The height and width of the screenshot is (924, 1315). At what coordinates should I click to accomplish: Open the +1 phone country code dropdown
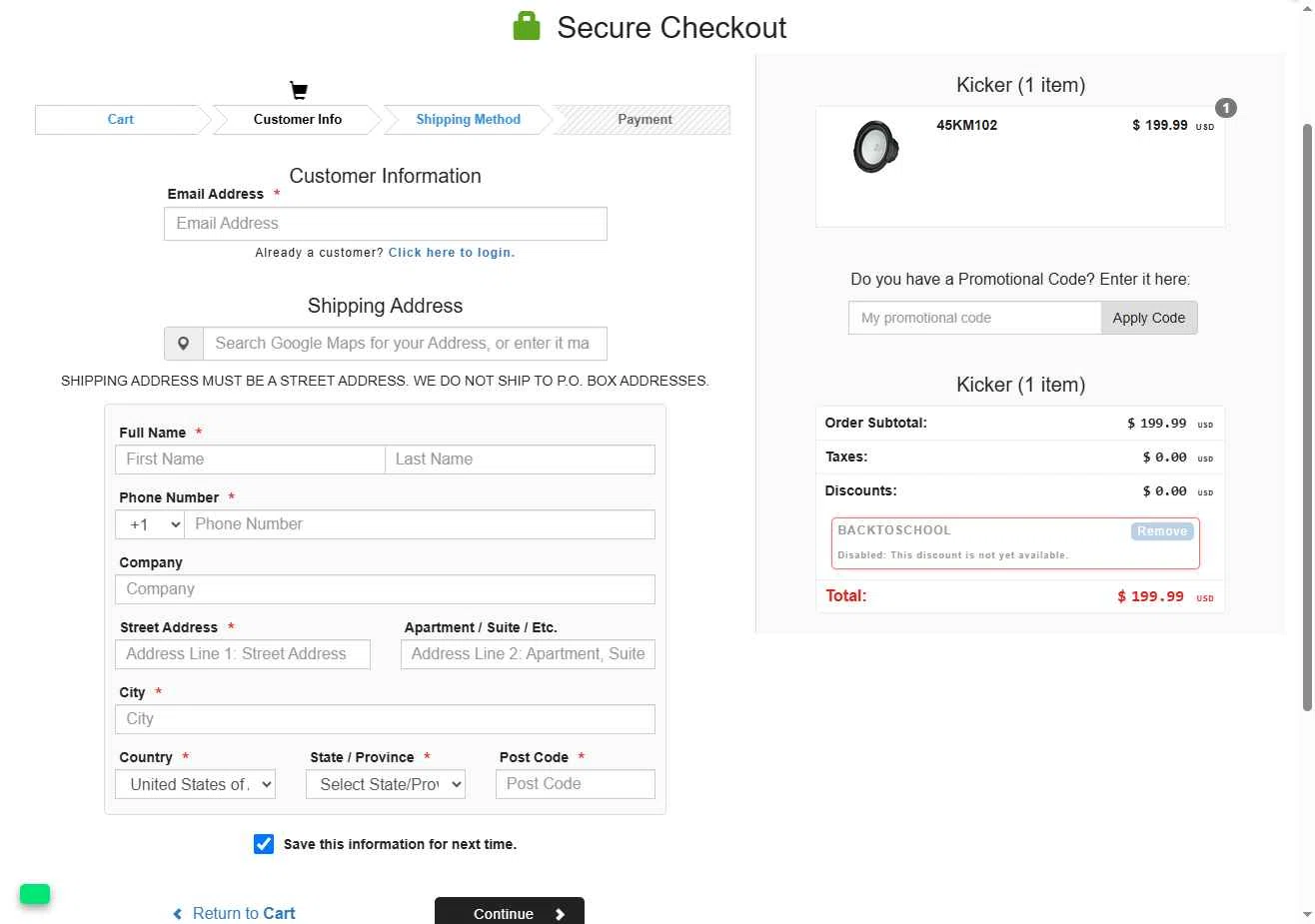click(x=150, y=524)
